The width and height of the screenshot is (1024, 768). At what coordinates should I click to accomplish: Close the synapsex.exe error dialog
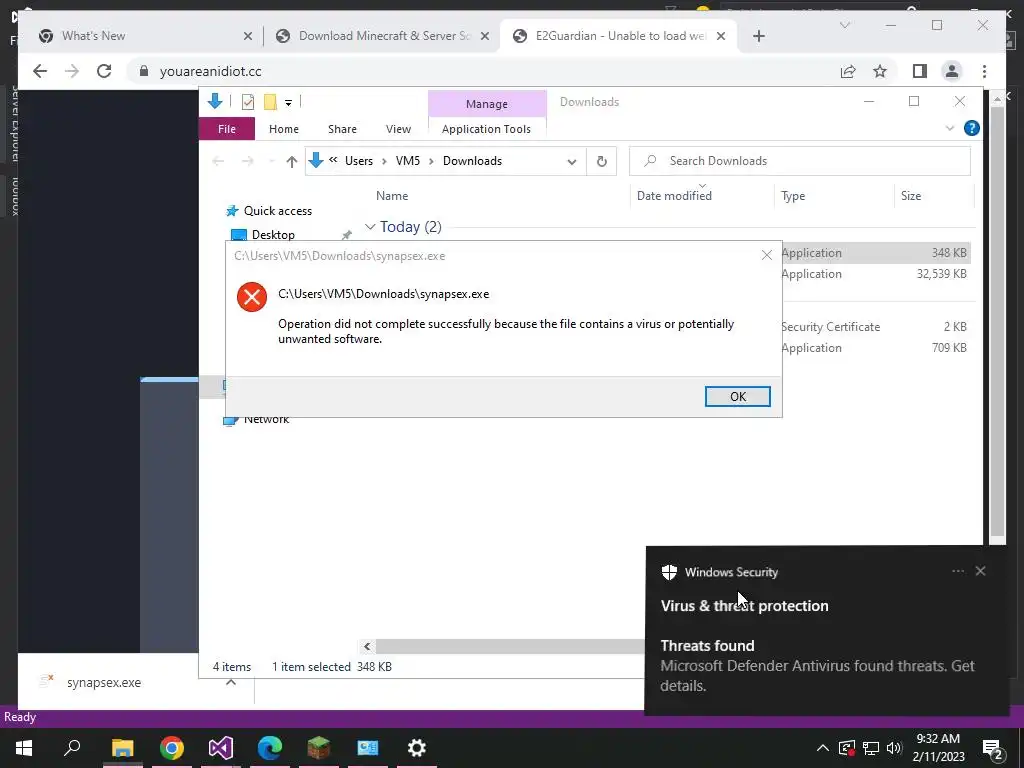click(x=767, y=255)
